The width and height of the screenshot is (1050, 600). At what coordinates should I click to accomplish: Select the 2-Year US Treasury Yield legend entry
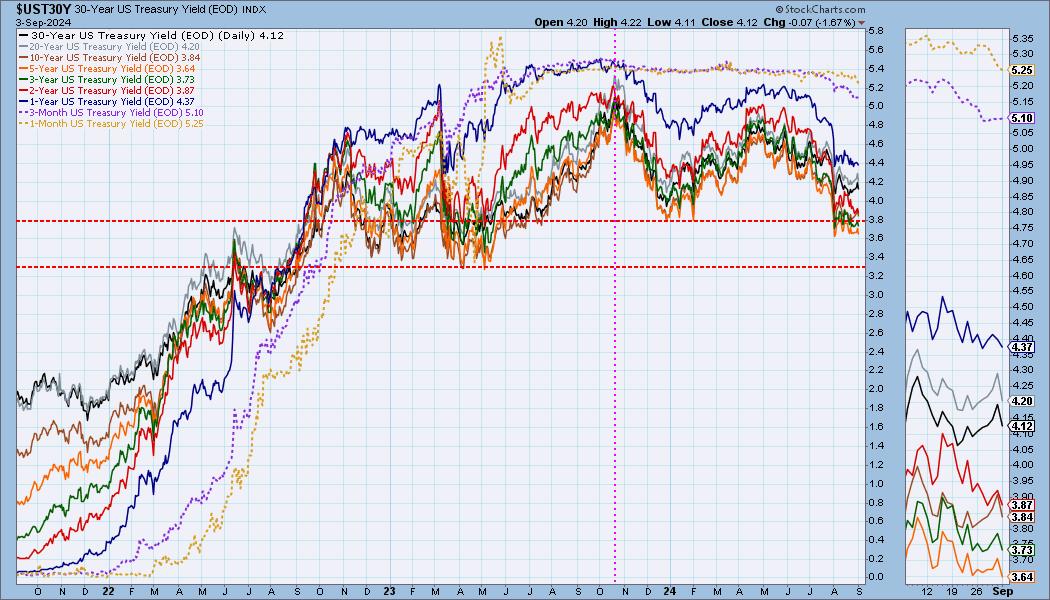108,90
